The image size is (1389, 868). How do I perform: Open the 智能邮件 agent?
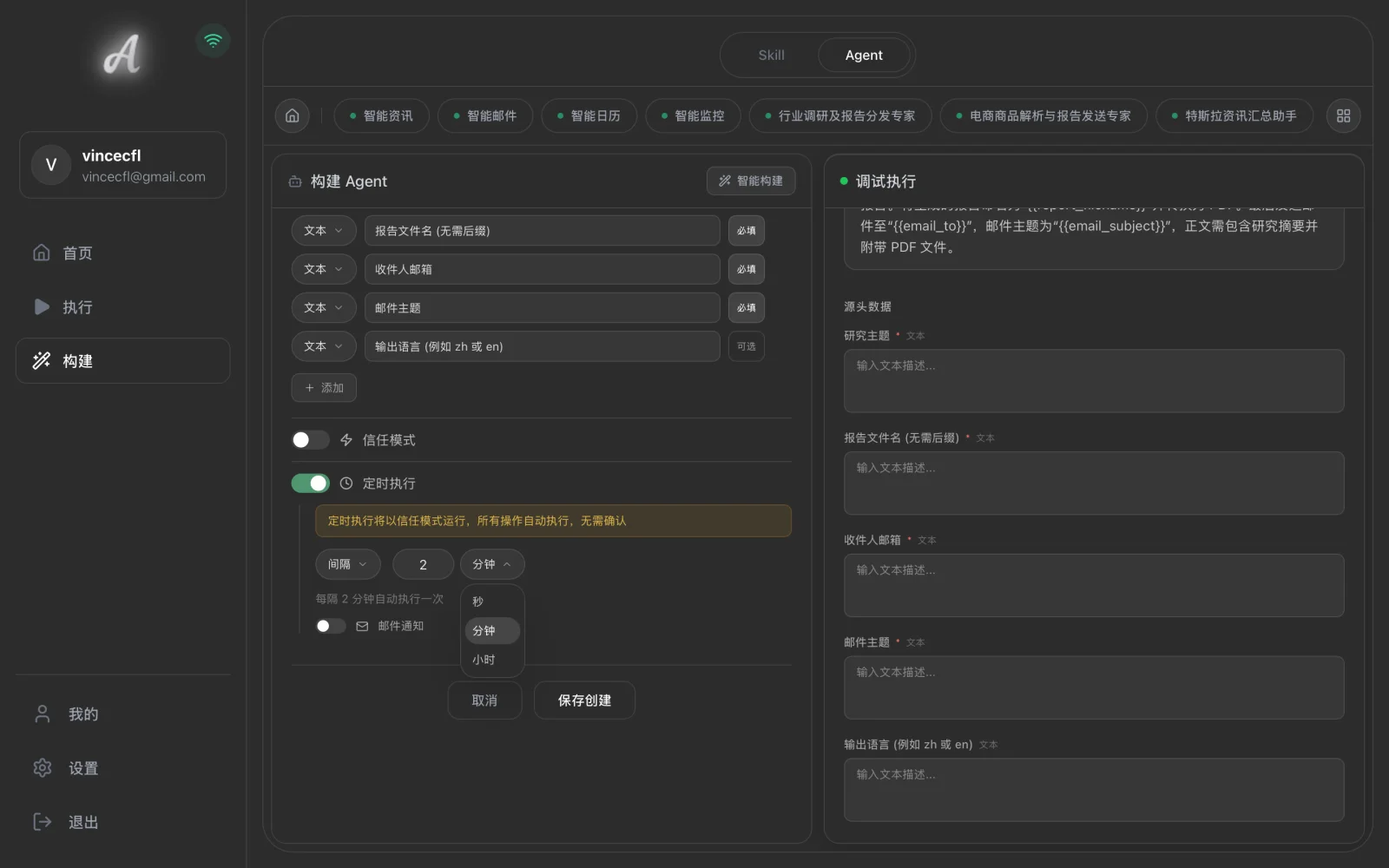[485, 115]
